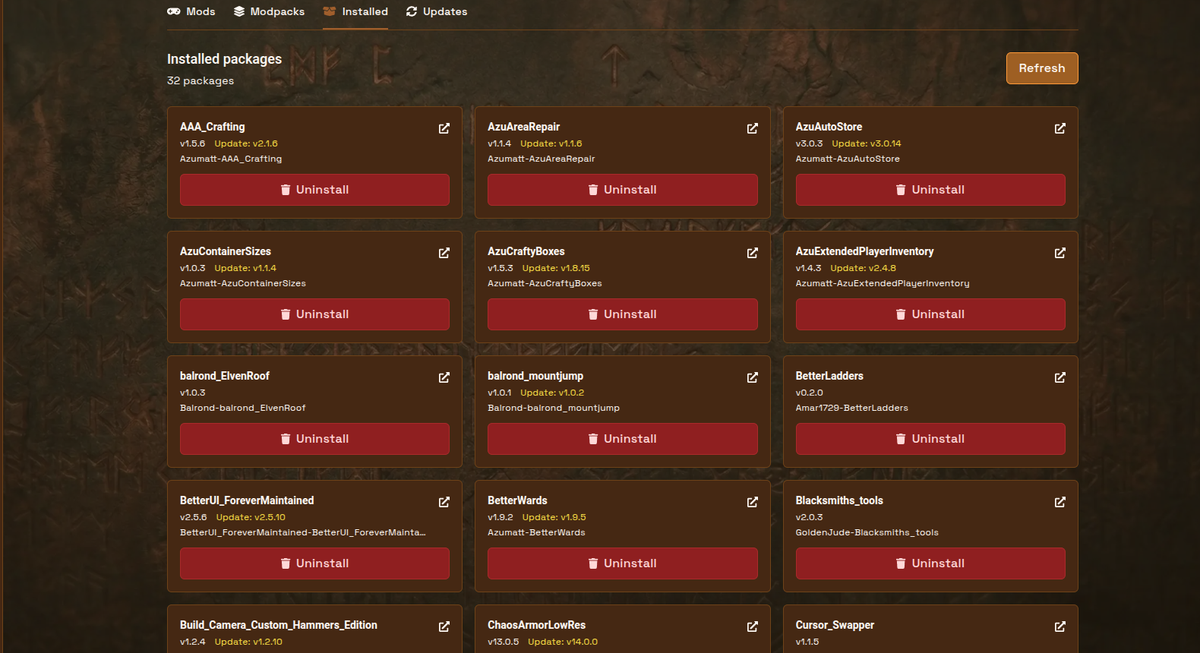Uninstall BetterWards package
Screen dimensions: 1200x653
pos(623,563)
